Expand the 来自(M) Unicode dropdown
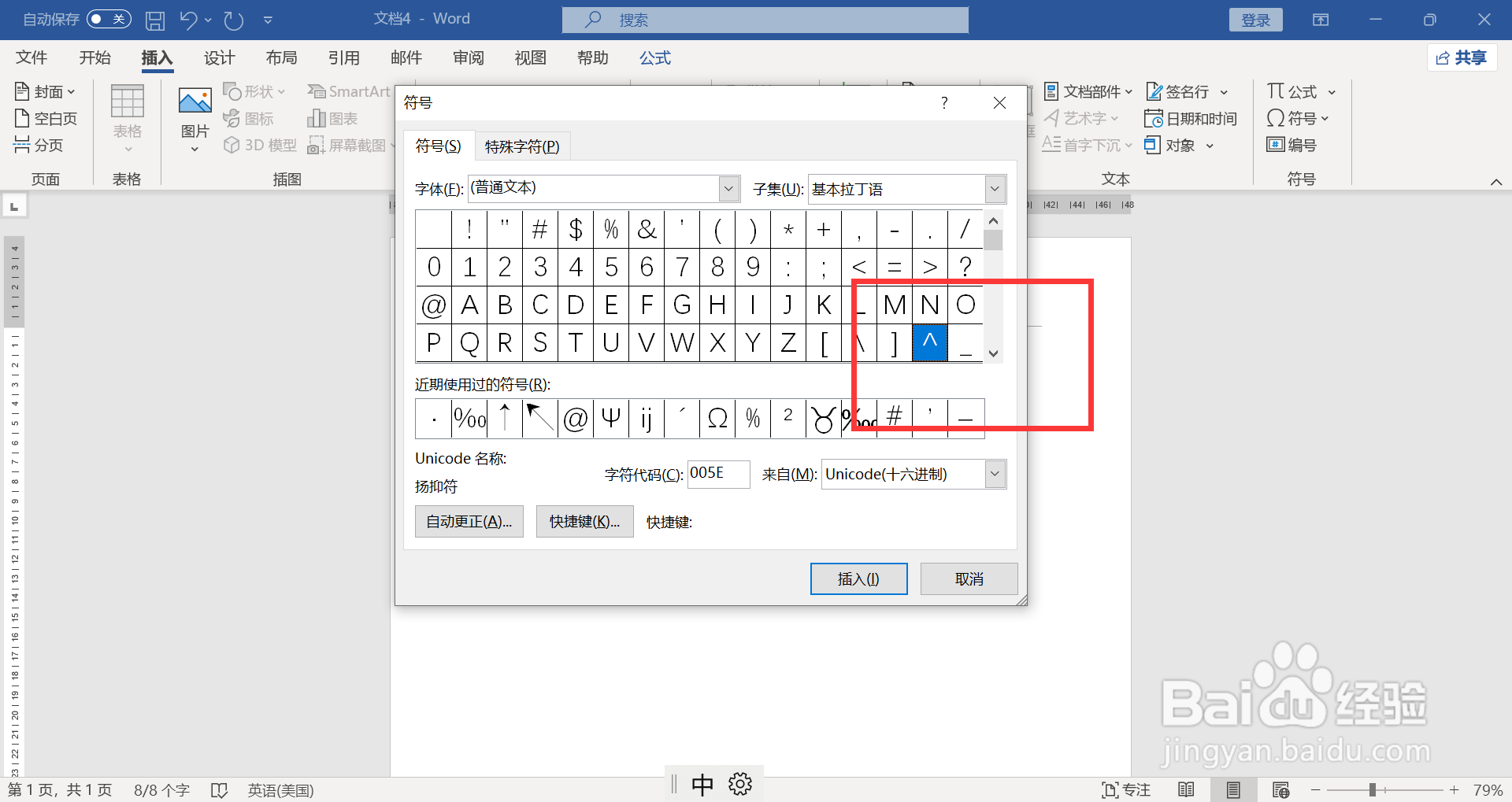 coord(995,474)
